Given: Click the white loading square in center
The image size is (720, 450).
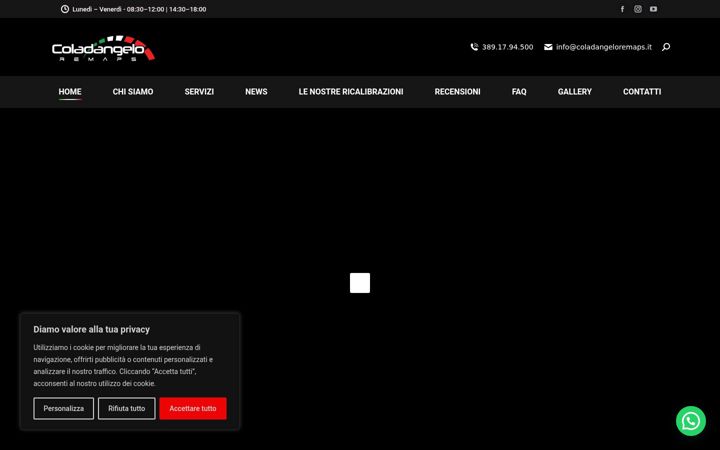Looking at the screenshot, I should [x=360, y=283].
